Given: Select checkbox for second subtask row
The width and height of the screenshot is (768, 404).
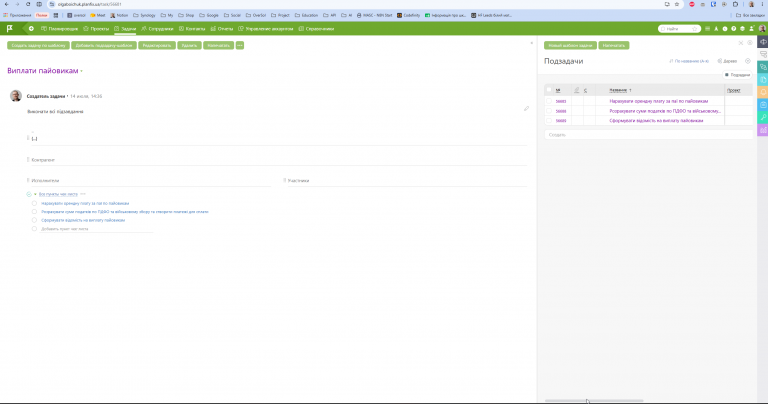Looking at the screenshot, I should pyautogui.click(x=549, y=111).
